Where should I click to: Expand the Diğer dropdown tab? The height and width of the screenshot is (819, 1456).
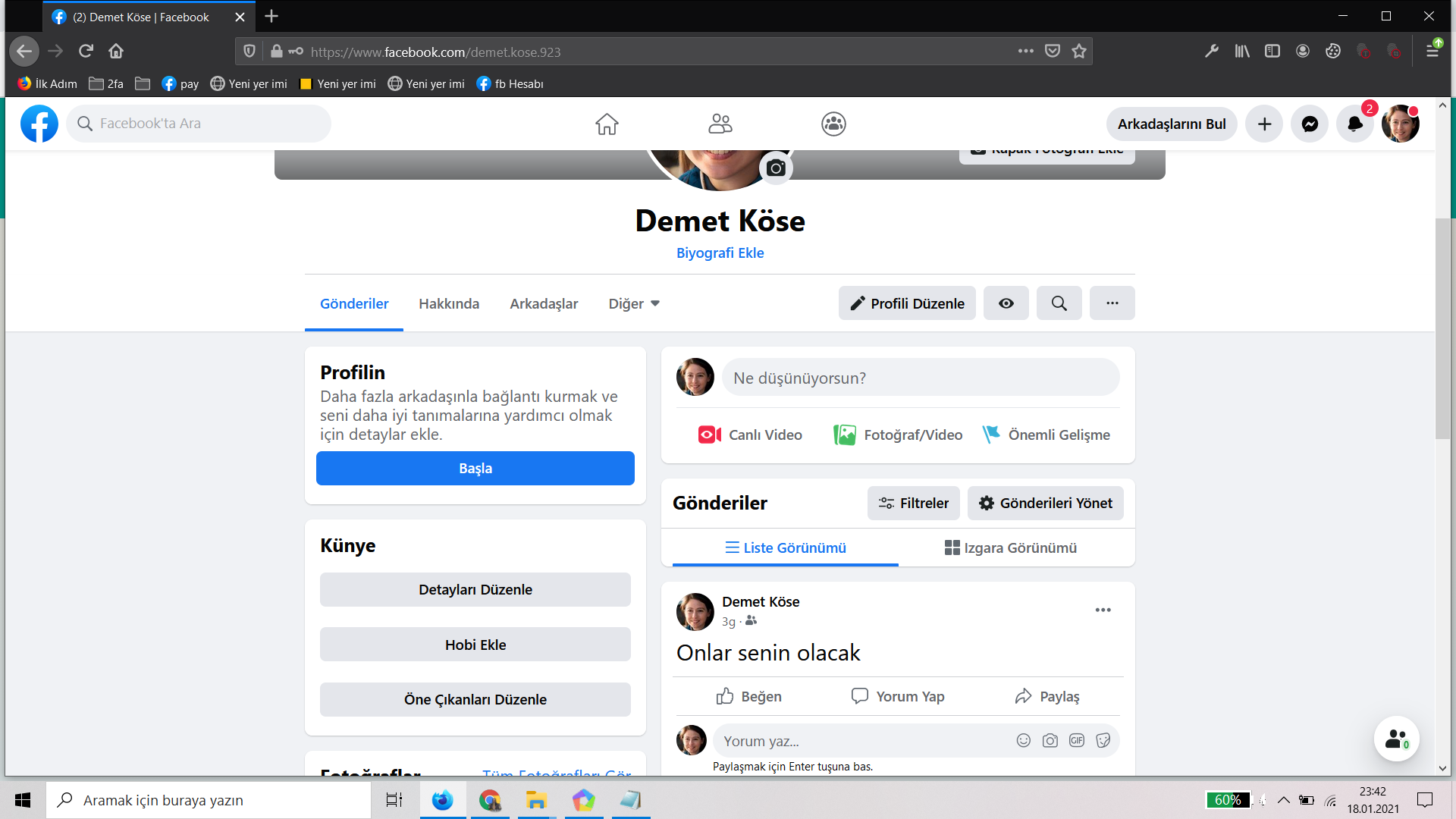pos(634,303)
